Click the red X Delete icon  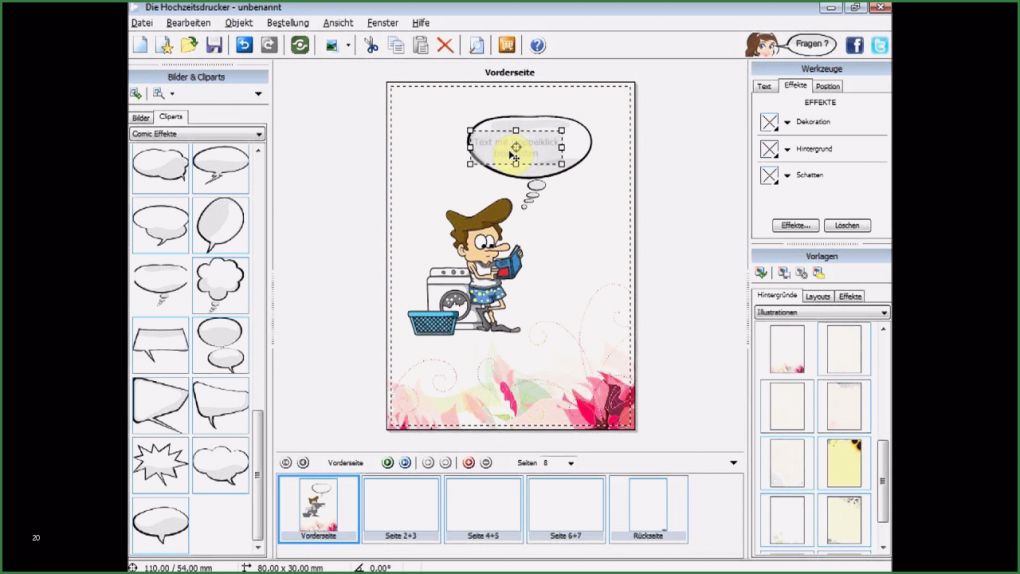[x=445, y=45]
